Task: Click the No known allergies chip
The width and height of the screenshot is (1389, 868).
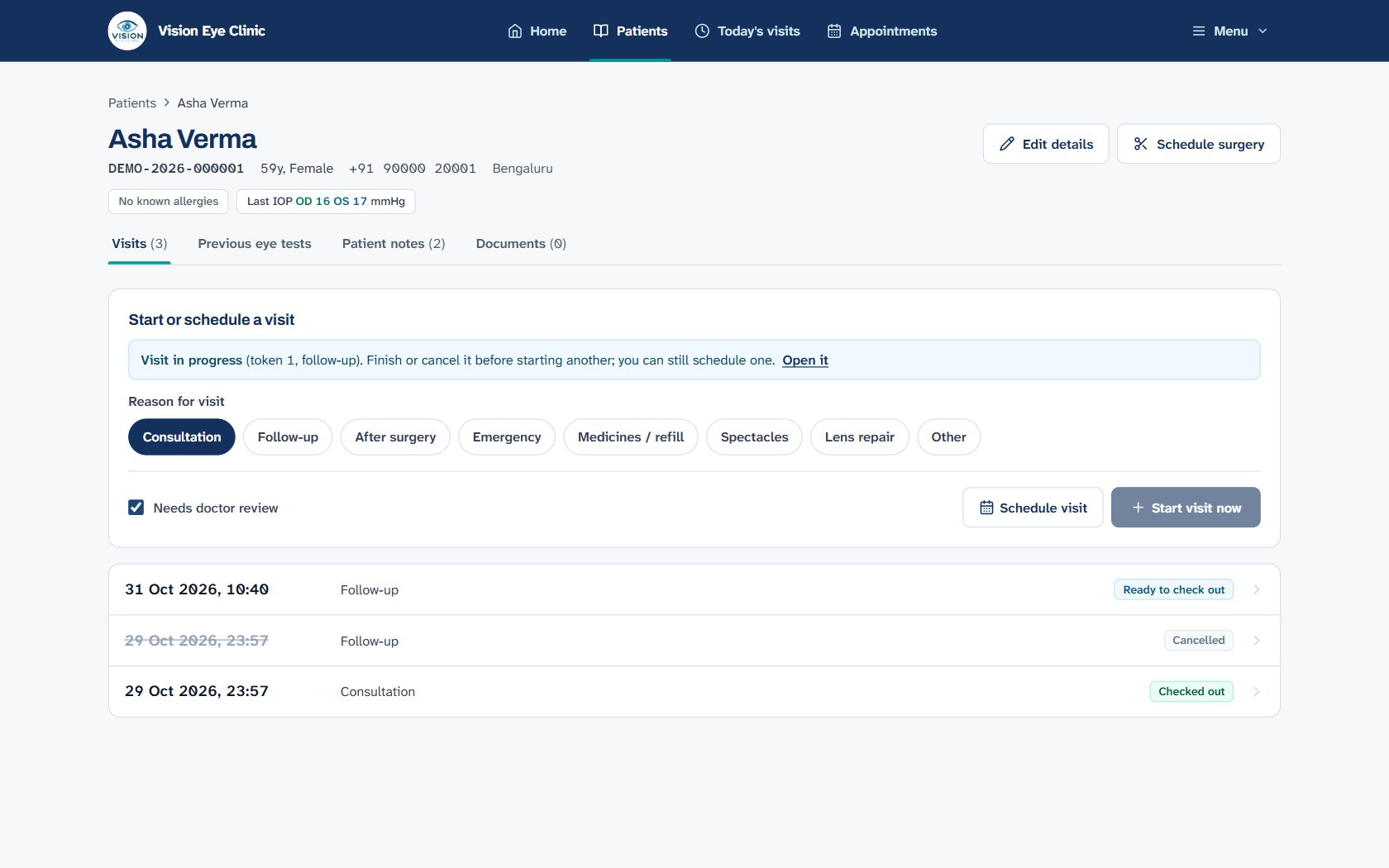Action: coord(169,202)
